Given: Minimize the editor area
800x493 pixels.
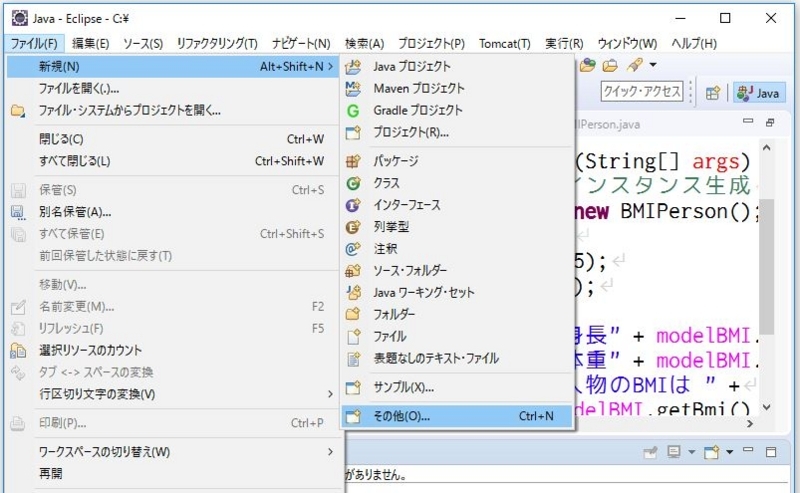Looking at the screenshot, I should point(748,121).
